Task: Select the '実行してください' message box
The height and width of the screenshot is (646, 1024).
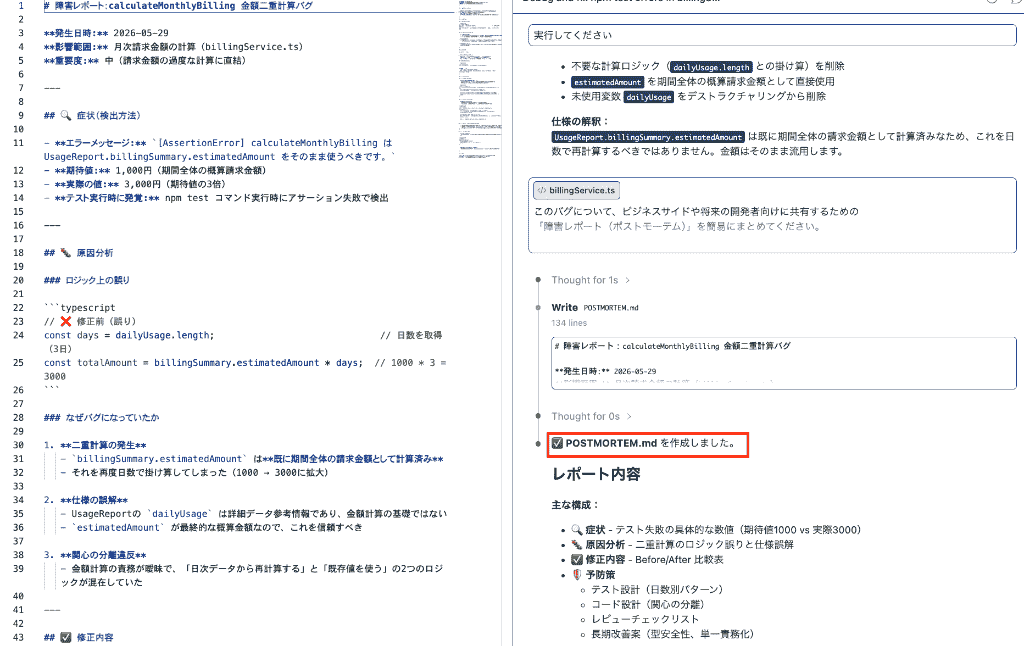Action: [772, 35]
